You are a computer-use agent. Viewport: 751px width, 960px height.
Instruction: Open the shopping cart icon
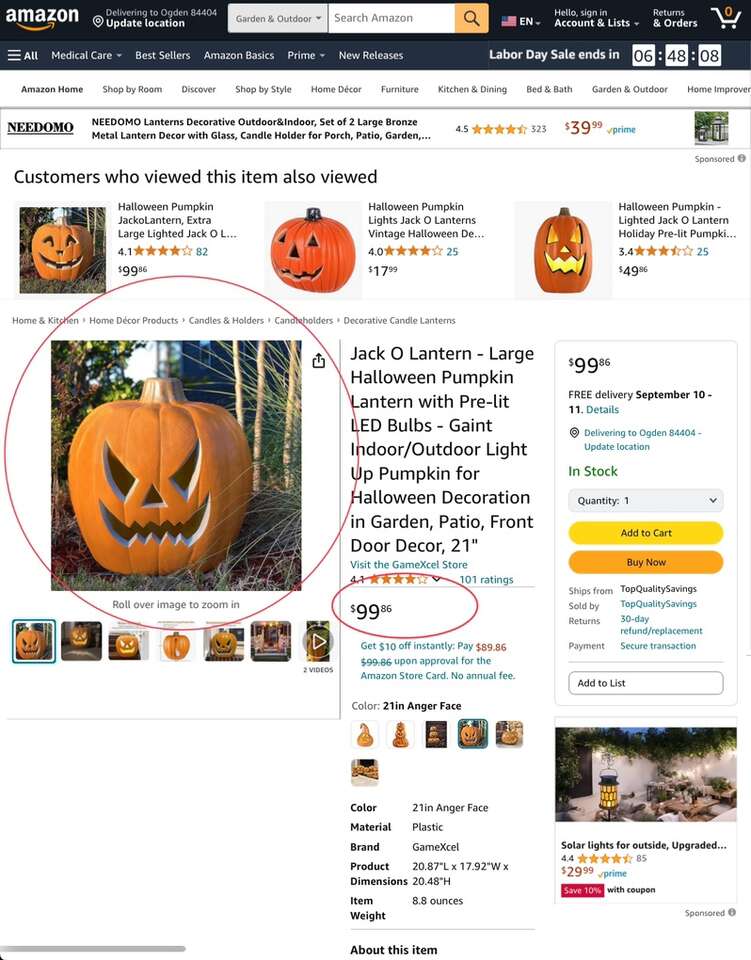click(x=726, y=18)
